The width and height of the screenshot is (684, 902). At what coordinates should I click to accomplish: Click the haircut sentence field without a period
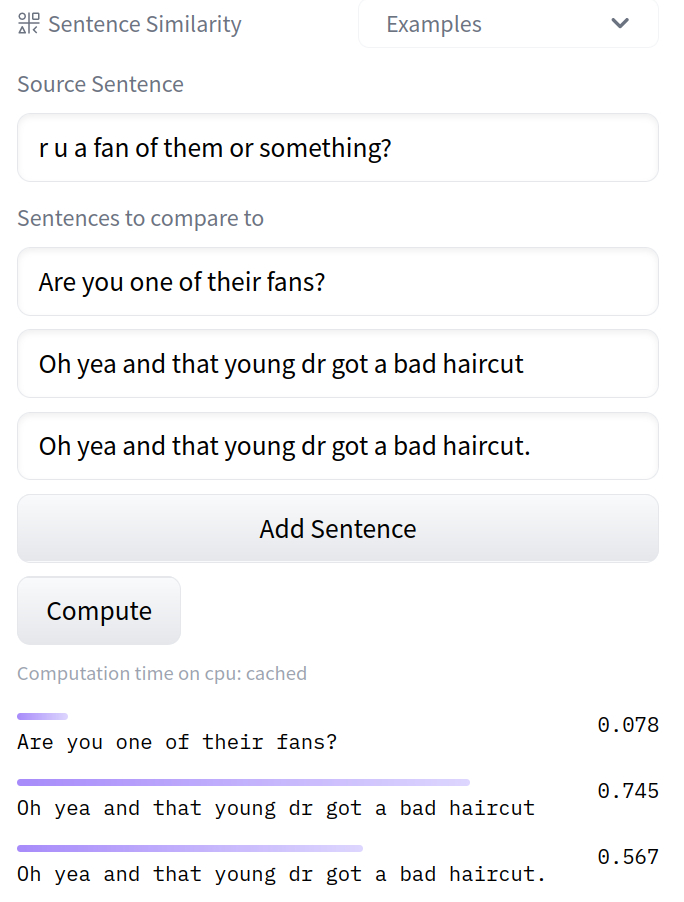(337, 364)
